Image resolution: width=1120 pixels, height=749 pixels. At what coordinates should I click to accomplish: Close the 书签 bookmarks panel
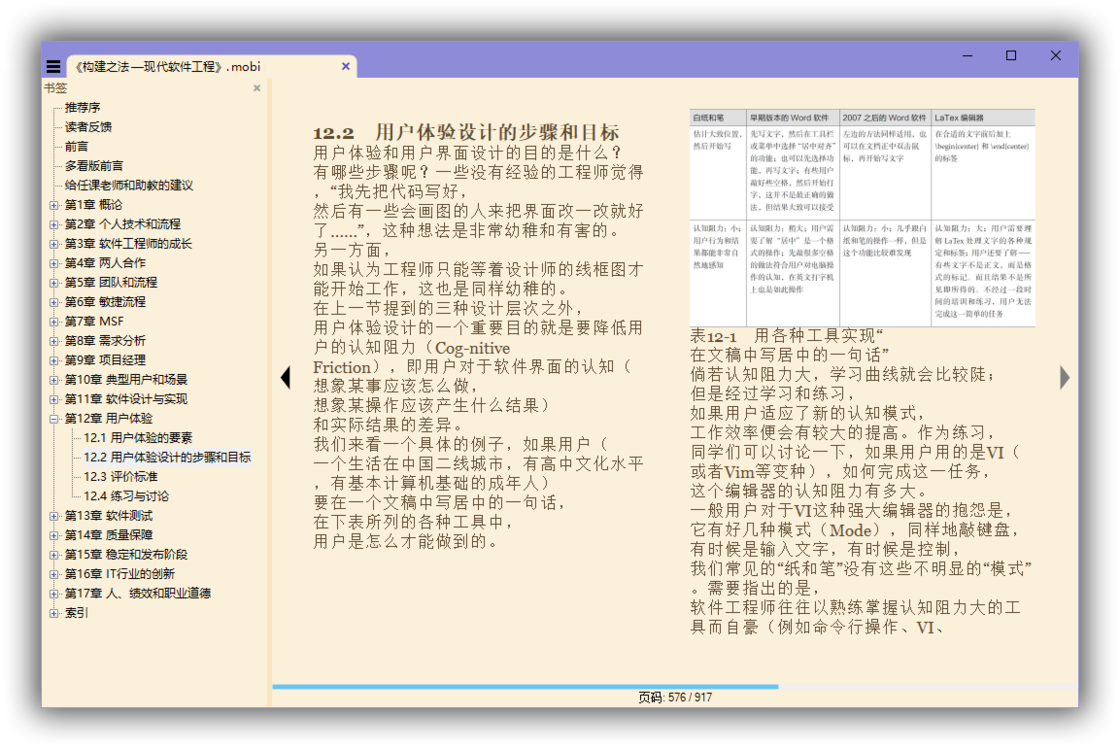pos(257,88)
